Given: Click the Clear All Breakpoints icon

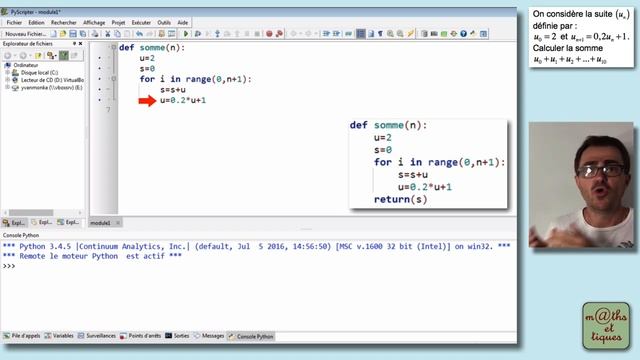Looking at the screenshot, I should tap(279, 34).
